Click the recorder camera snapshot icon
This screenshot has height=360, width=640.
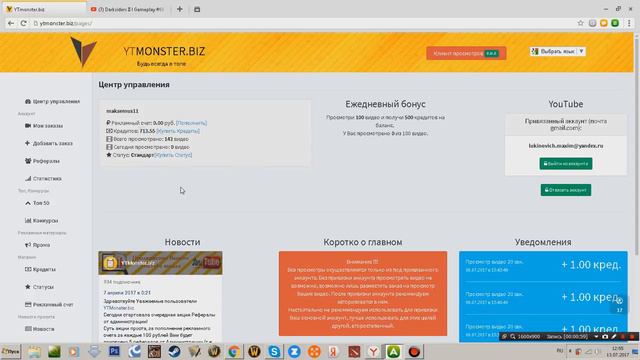[605, 336]
